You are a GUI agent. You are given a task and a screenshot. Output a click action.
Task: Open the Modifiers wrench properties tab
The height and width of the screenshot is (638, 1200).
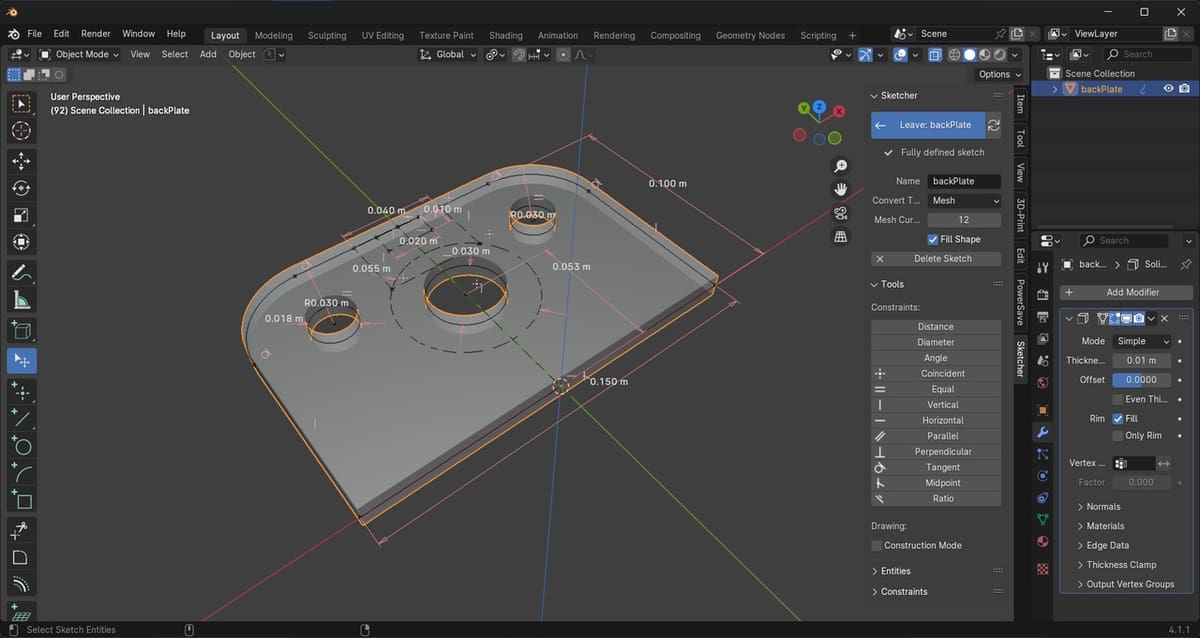tap(1043, 432)
